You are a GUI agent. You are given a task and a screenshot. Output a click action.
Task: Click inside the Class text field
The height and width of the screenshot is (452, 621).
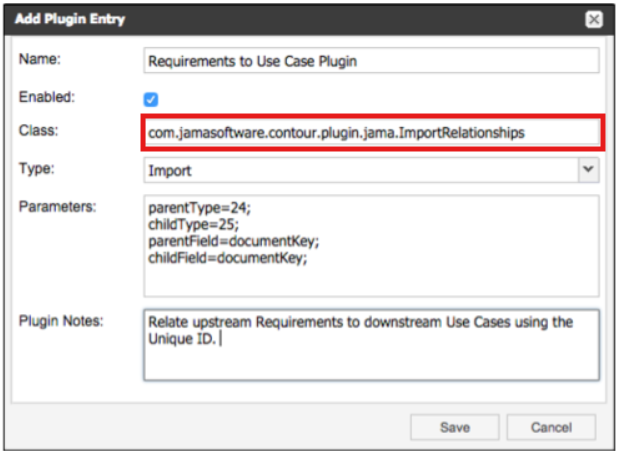[x=371, y=132]
